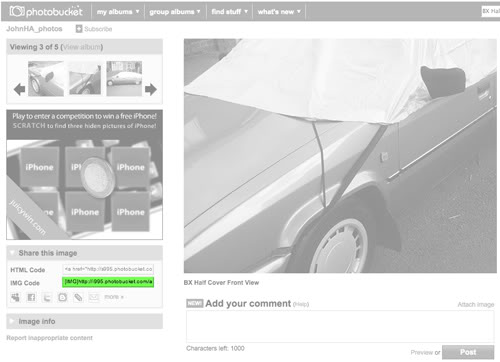Image resolution: width=500 pixels, height=362 pixels.
Task: Select first thumbnail of car rear
Action: [x=46, y=79]
